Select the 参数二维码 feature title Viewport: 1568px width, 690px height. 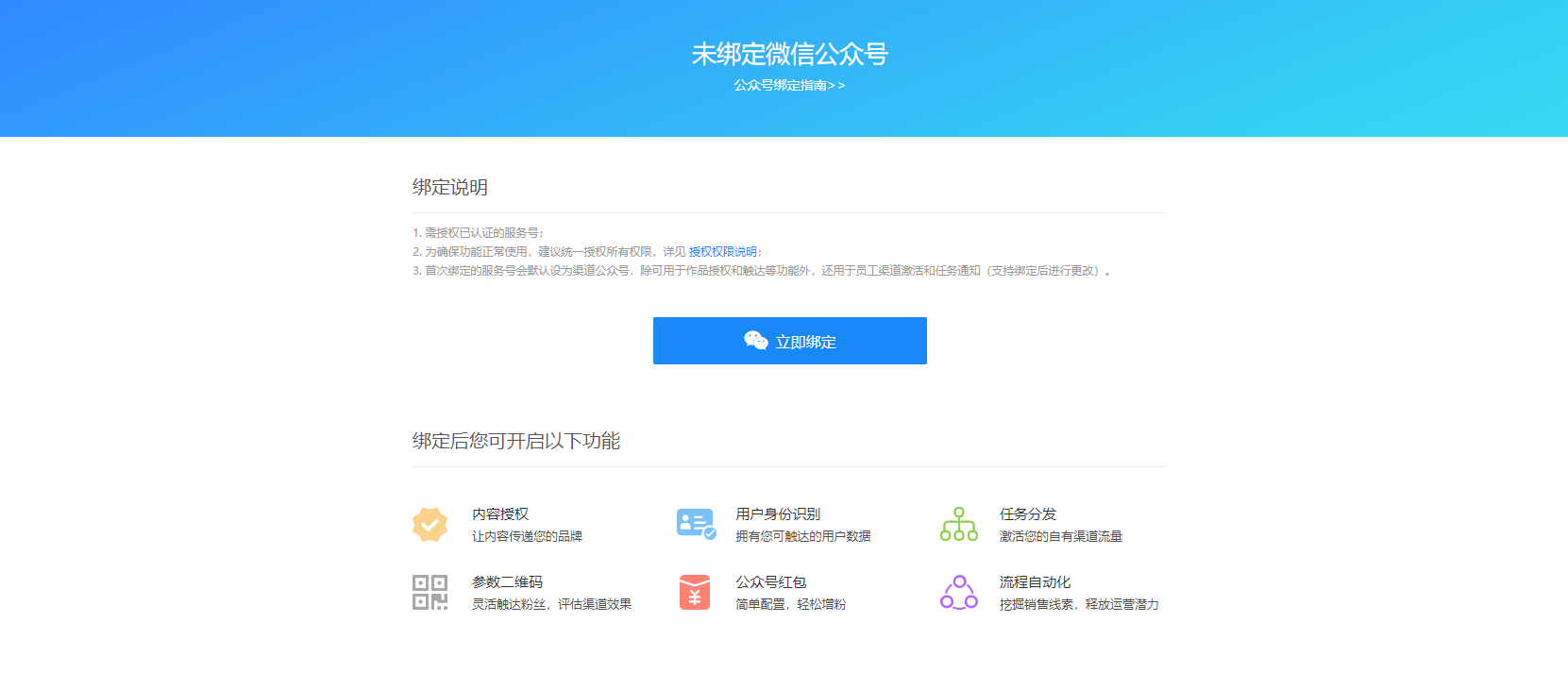[x=508, y=582]
